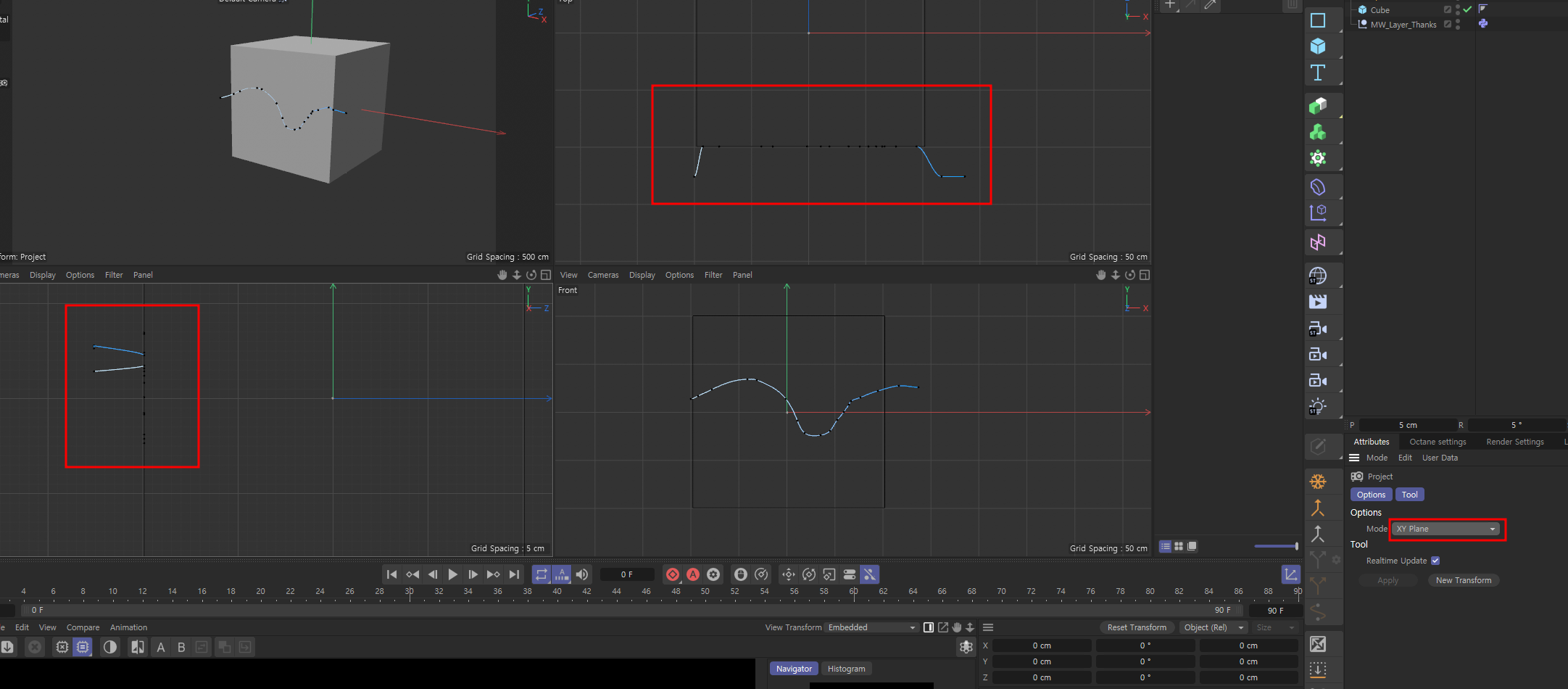This screenshot has width=1568, height=689.
Task: Open Picture Viewer Animation menu
Action: [x=128, y=627]
